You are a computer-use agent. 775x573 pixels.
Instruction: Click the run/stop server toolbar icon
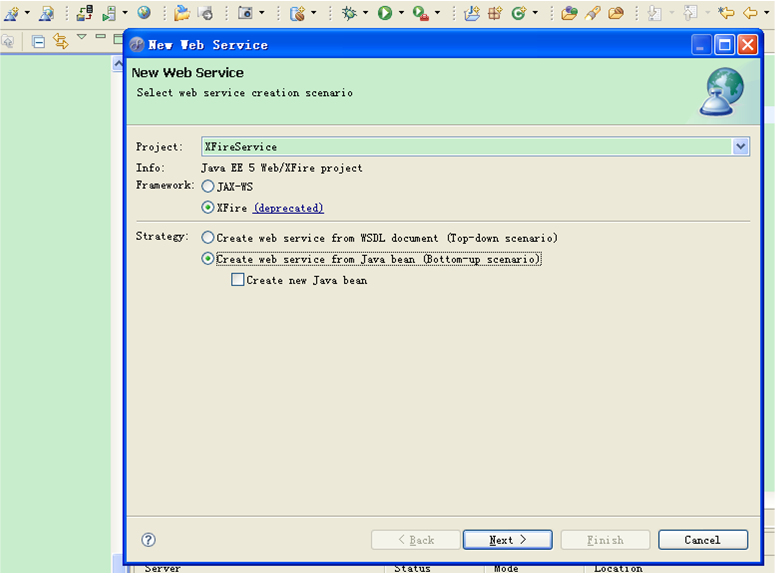pyautogui.click(x=109, y=13)
